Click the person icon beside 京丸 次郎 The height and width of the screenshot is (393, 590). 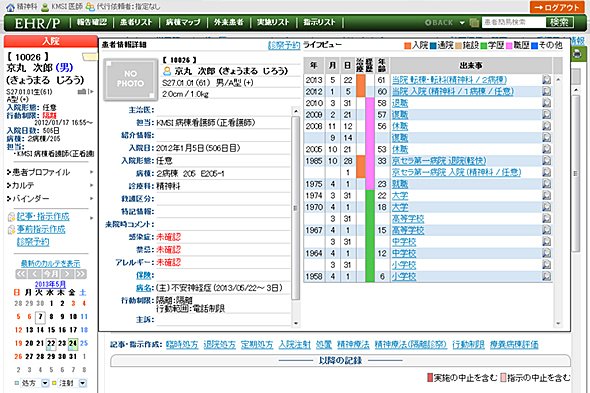[x=167, y=71]
